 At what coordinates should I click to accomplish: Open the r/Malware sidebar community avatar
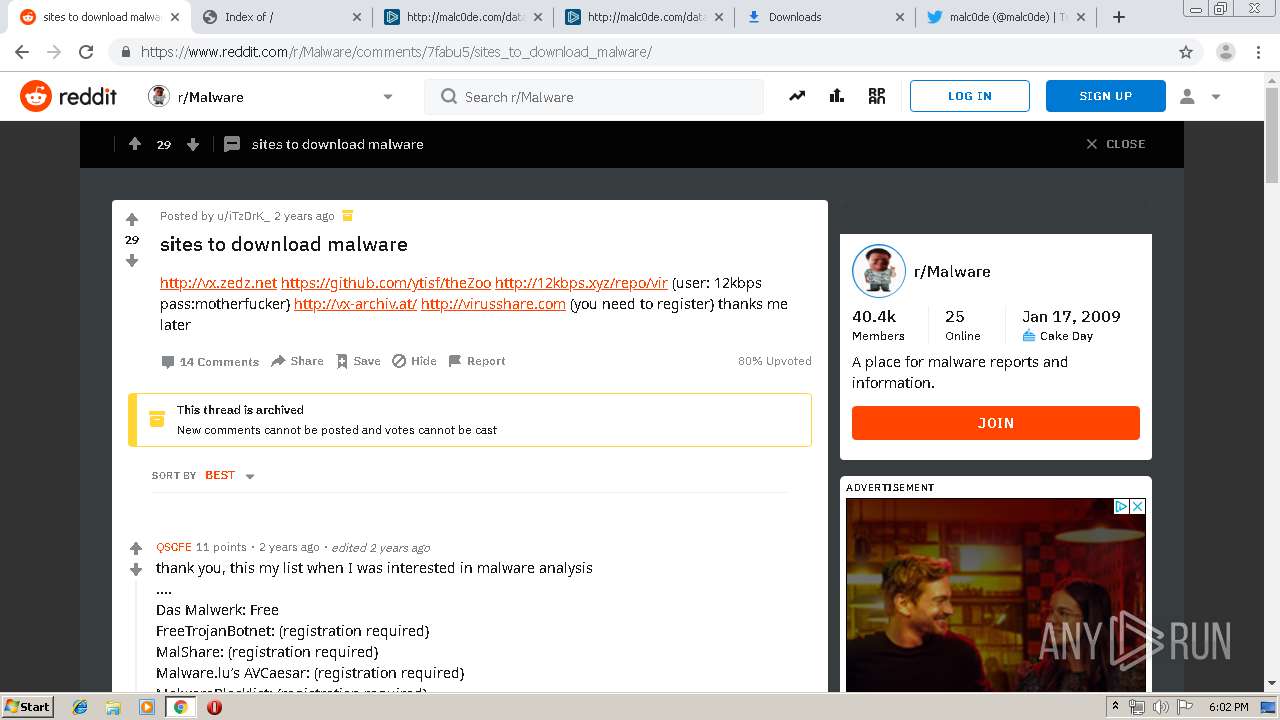[x=878, y=271]
